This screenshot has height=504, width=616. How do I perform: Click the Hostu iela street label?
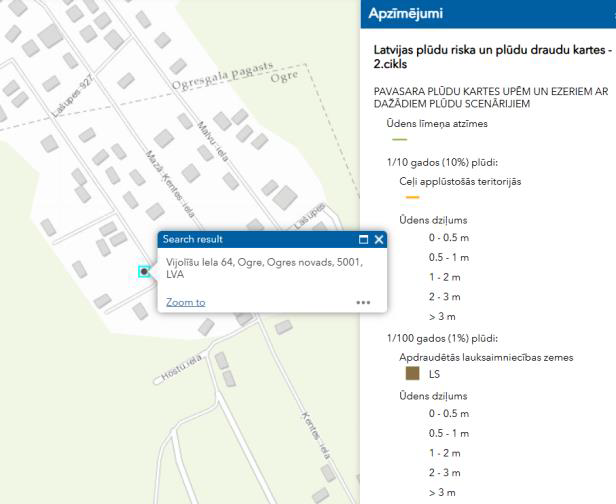180,368
